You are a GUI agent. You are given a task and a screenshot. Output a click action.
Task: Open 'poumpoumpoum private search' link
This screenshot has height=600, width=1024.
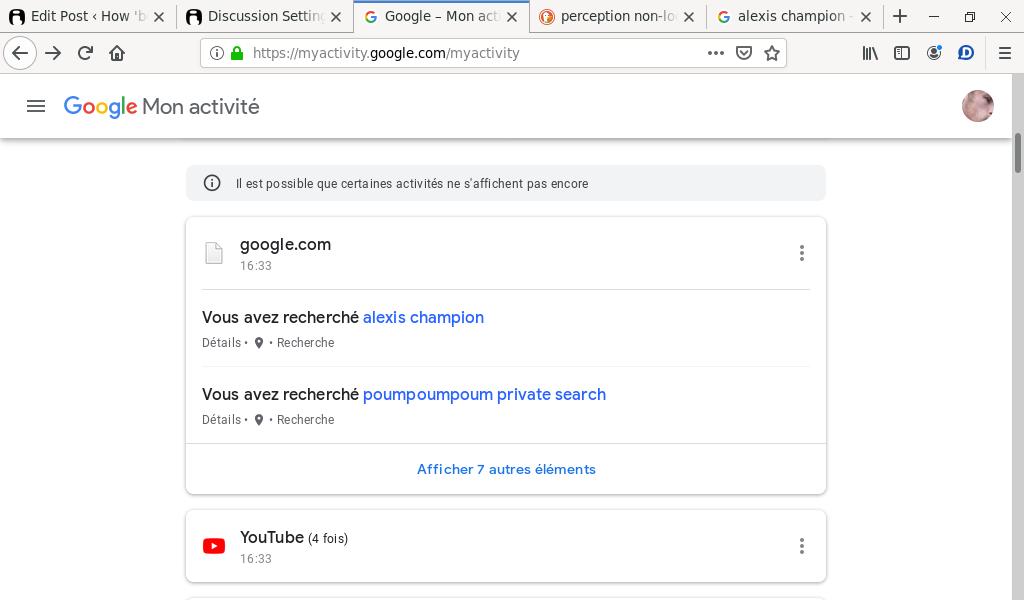484,394
